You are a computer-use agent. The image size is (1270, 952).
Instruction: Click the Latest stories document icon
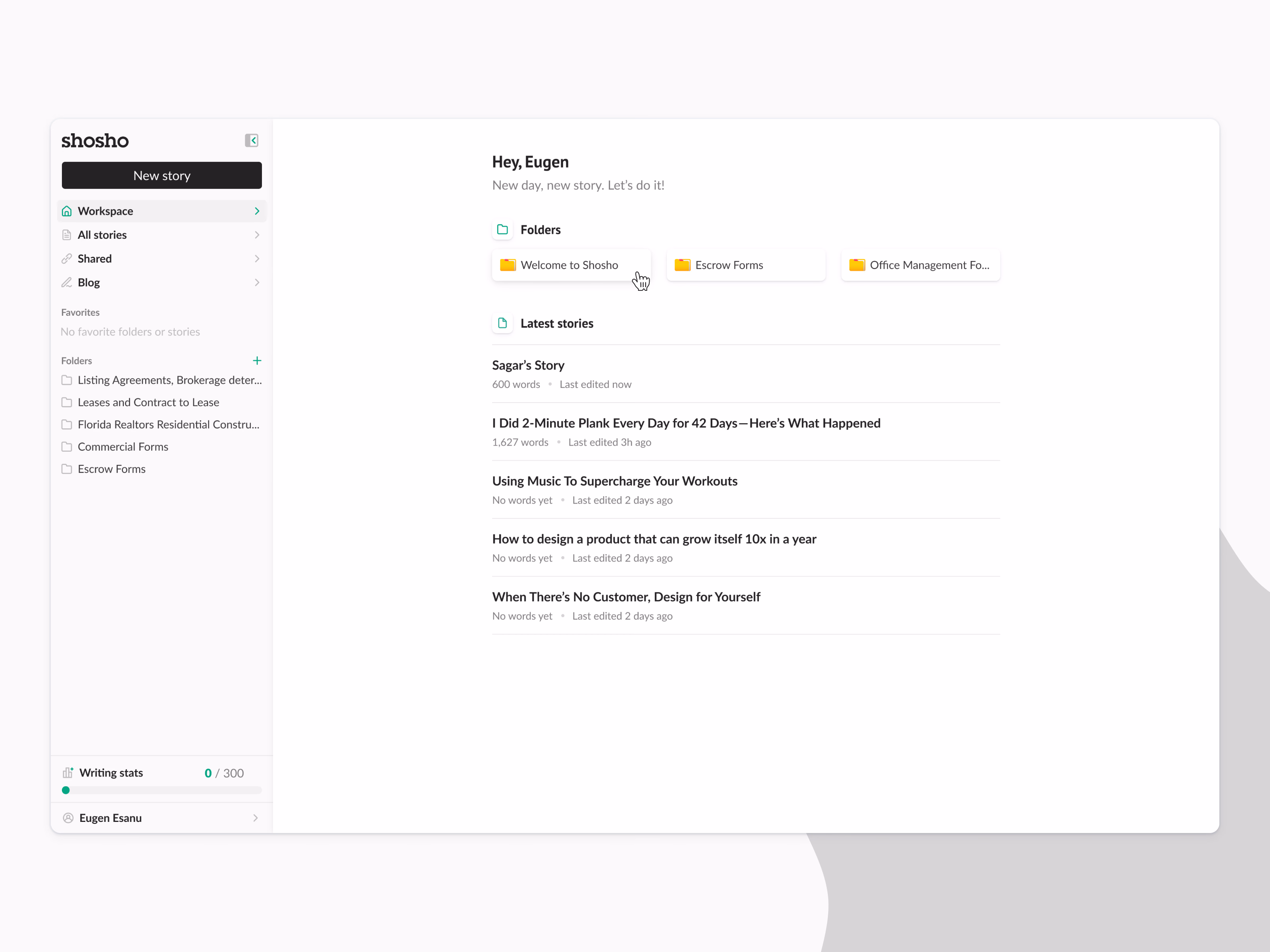pos(502,323)
